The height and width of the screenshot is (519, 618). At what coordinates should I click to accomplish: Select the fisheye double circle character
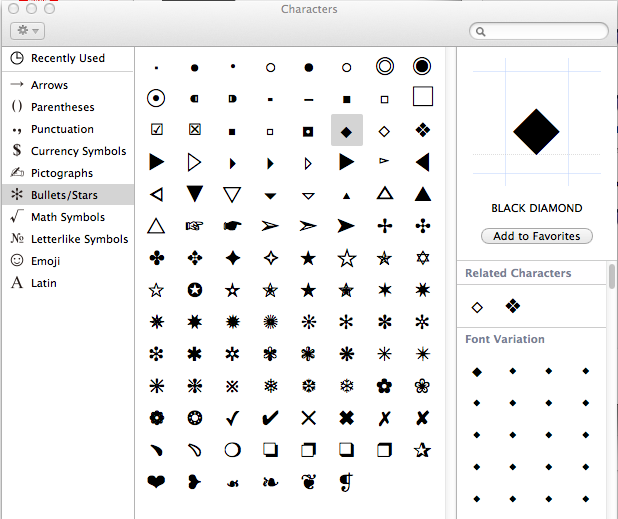(x=422, y=66)
